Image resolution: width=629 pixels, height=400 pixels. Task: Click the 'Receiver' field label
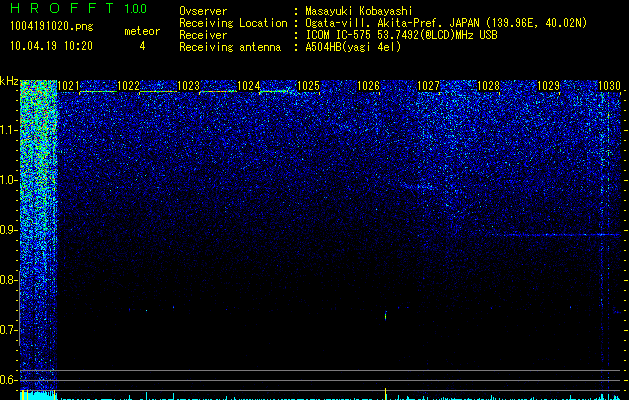pos(203,35)
